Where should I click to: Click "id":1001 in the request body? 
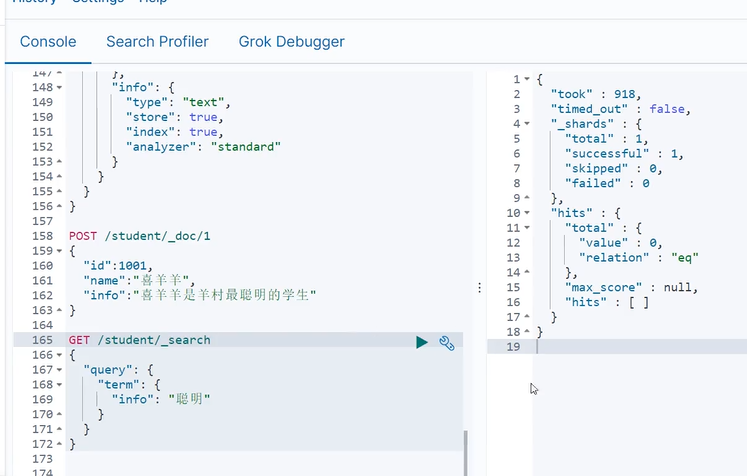pos(118,266)
